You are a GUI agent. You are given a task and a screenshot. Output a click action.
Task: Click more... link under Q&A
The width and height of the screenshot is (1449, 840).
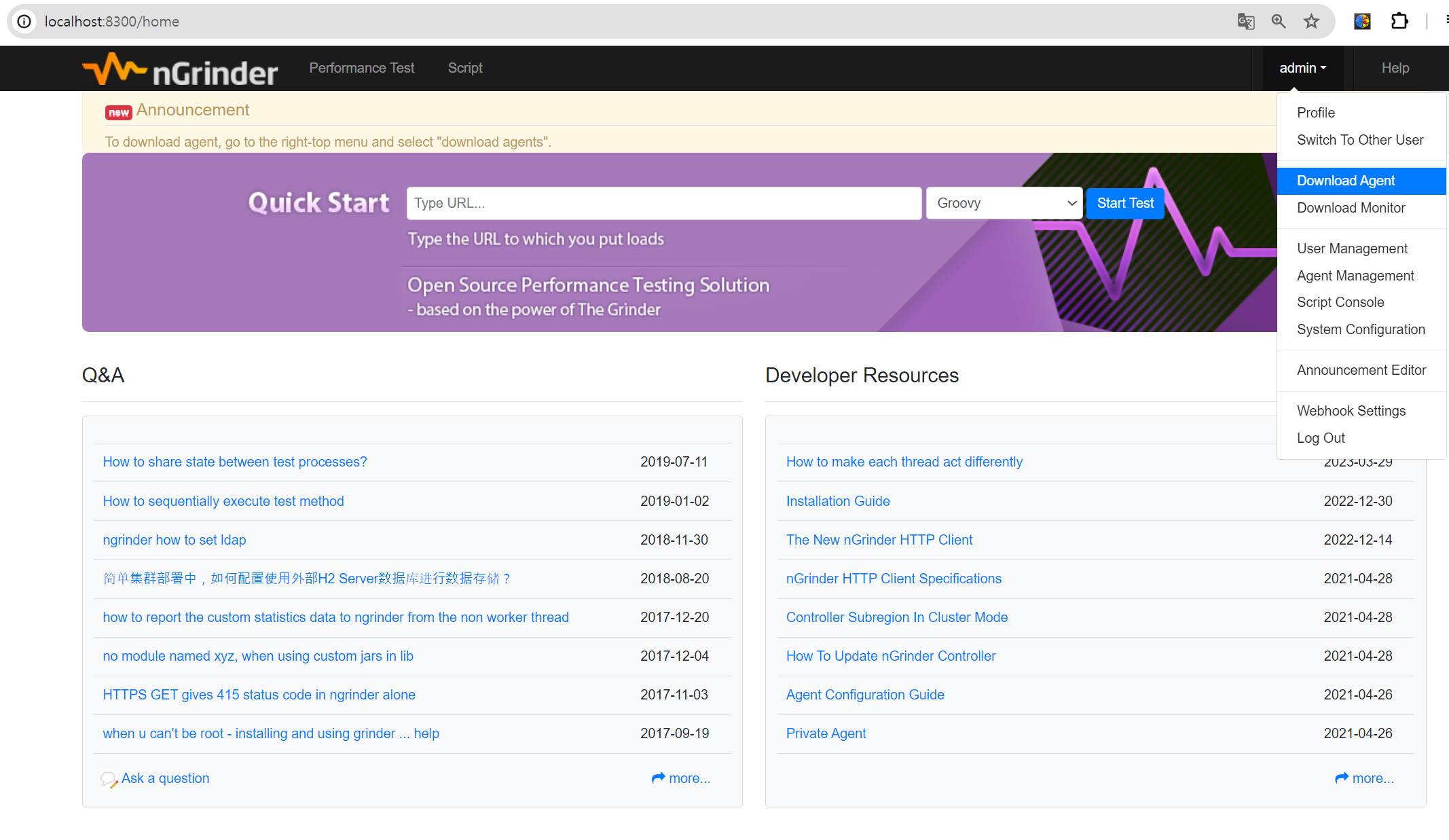(x=689, y=778)
